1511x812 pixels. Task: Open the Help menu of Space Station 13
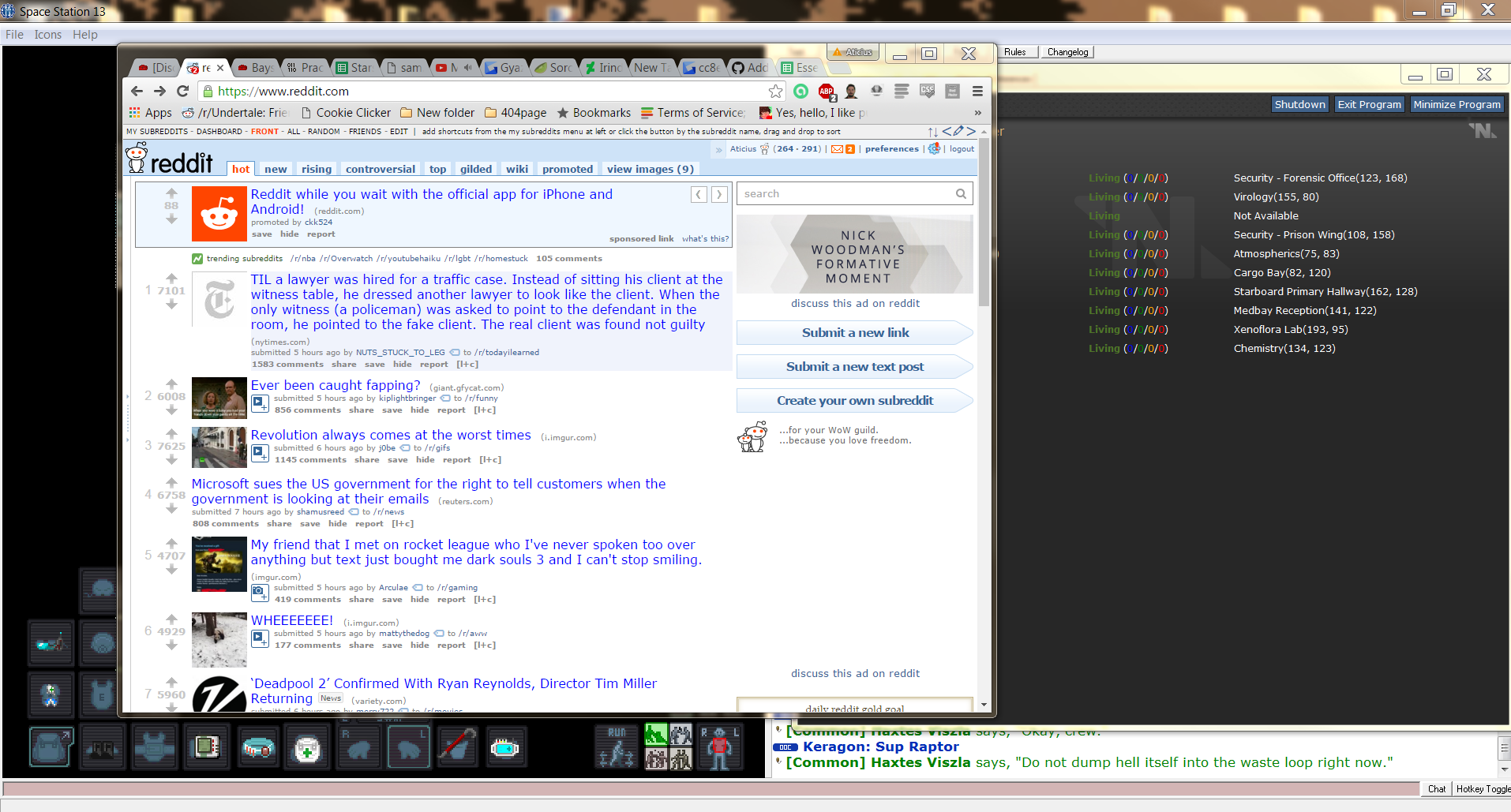pos(85,35)
